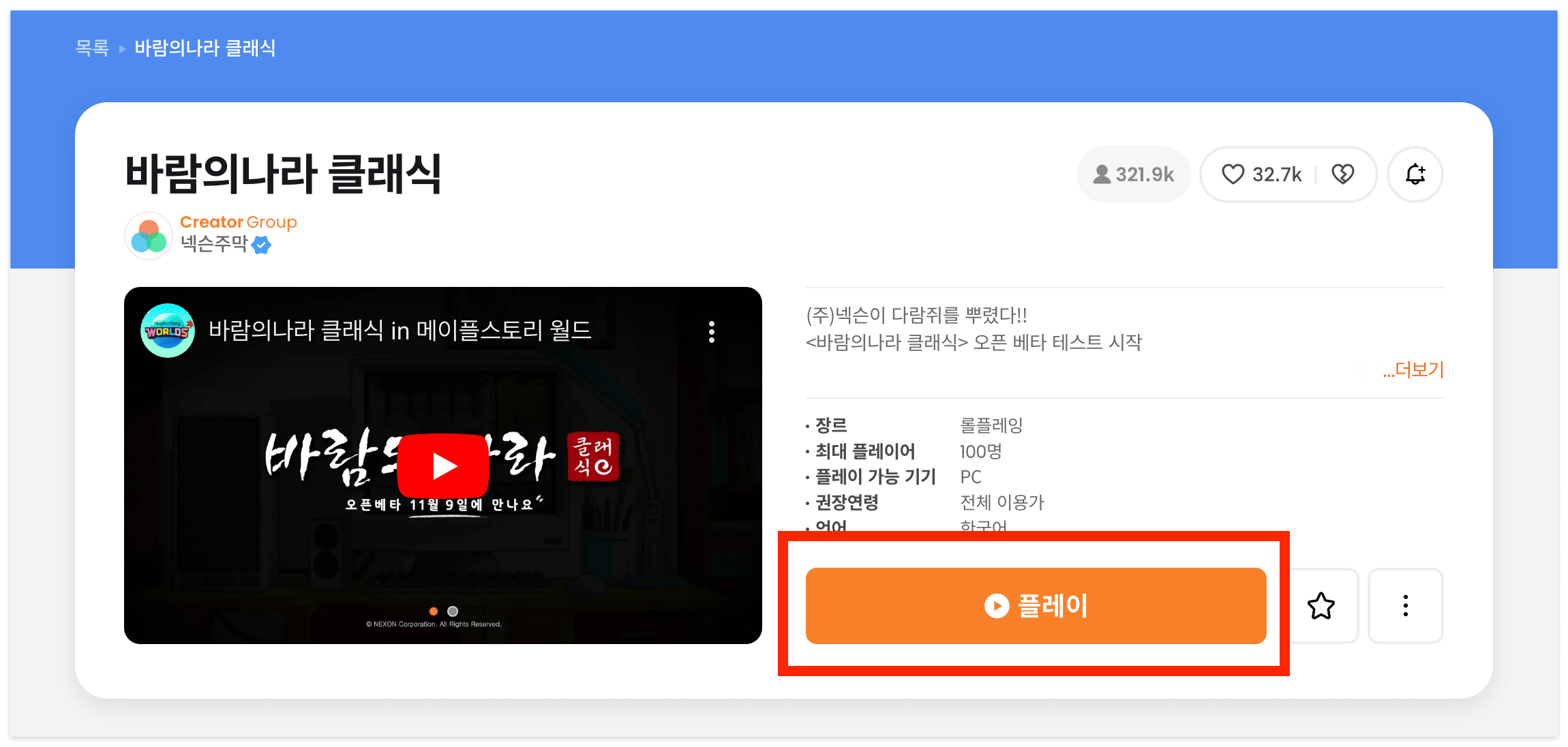Click the video title 바람의나라 클래식 in 메이플스토리 월드
The width and height of the screenshot is (1568, 747).
[399, 331]
